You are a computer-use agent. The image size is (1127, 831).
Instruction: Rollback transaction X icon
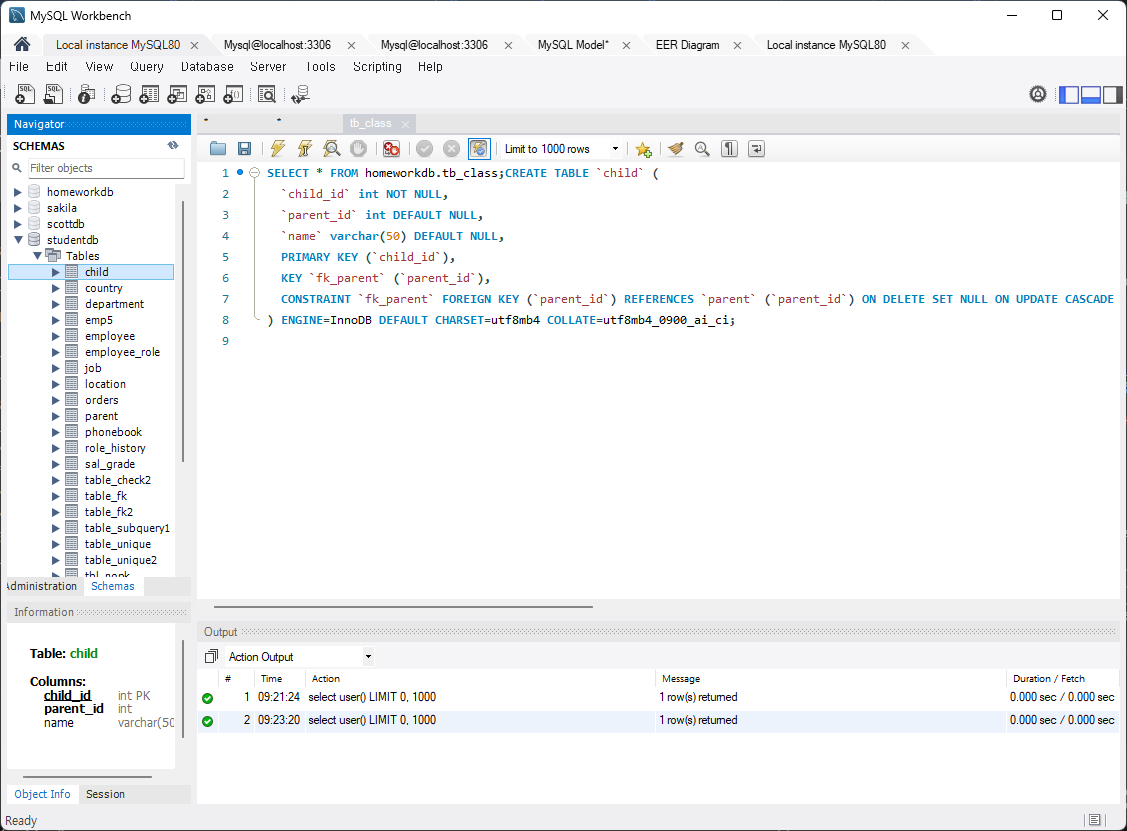point(451,149)
